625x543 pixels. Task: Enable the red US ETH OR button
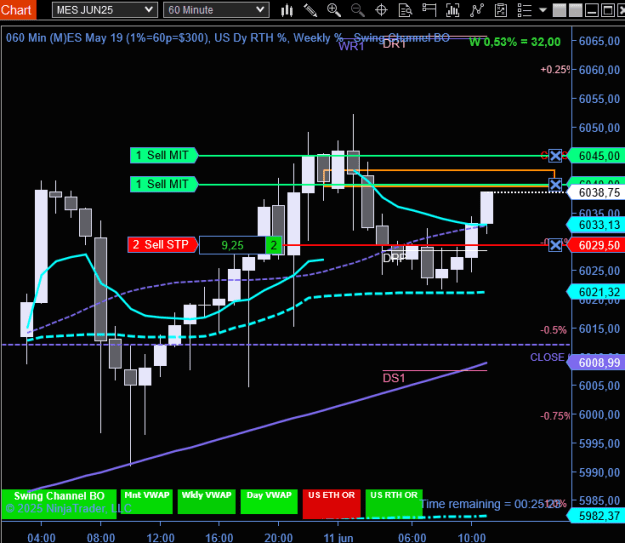click(x=332, y=503)
